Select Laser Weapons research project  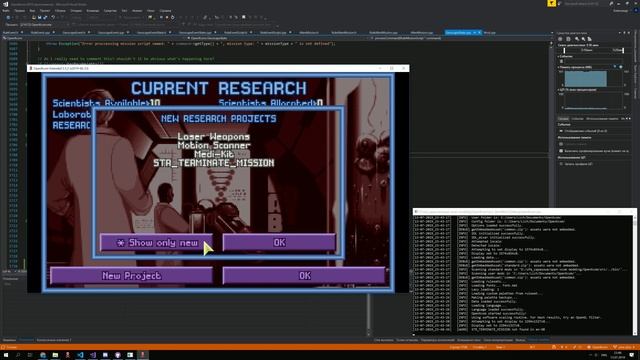click(x=213, y=137)
